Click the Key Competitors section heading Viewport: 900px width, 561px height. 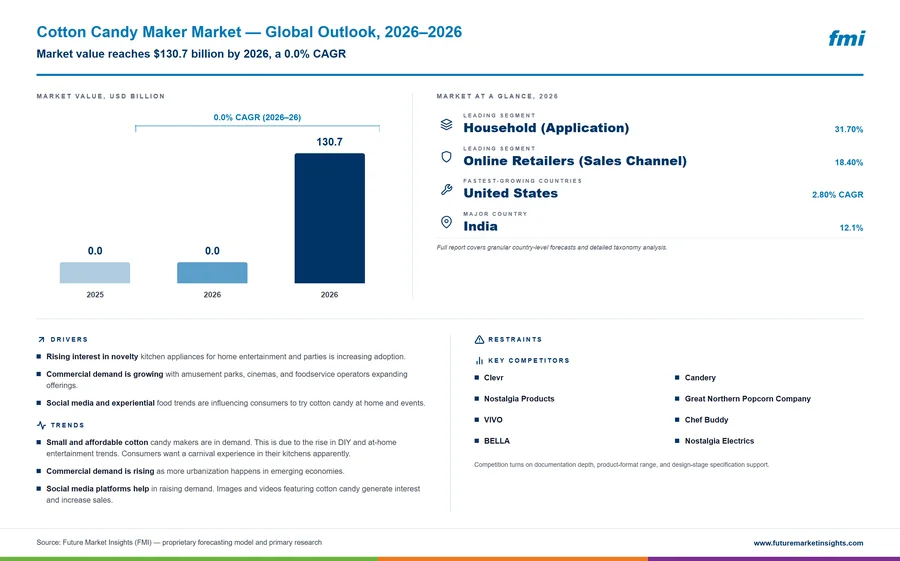click(x=529, y=361)
